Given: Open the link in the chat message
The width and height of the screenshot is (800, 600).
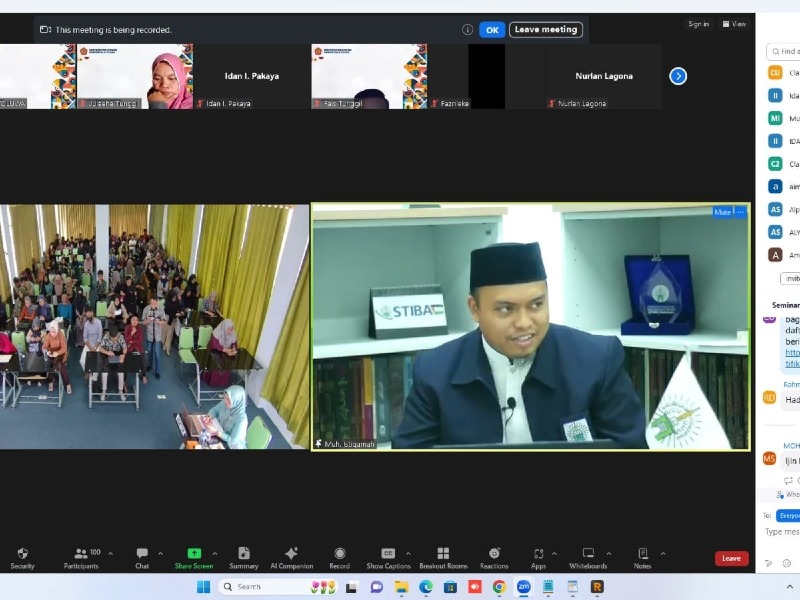Looking at the screenshot, I should tap(792, 358).
